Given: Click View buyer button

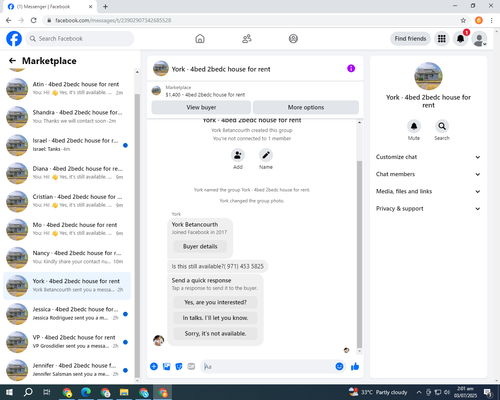Looking at the screenshot, I should coord(201,107).
